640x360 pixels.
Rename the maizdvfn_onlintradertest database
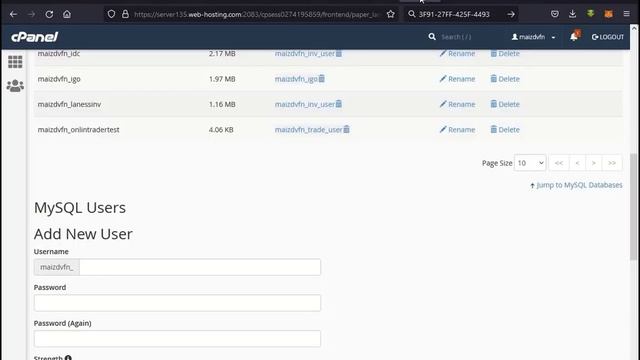click(x=457, y=129)
